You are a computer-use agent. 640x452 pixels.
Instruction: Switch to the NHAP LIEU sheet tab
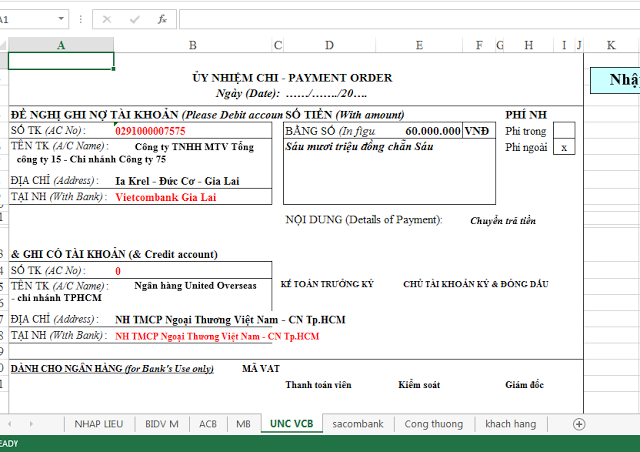[97, 424]
